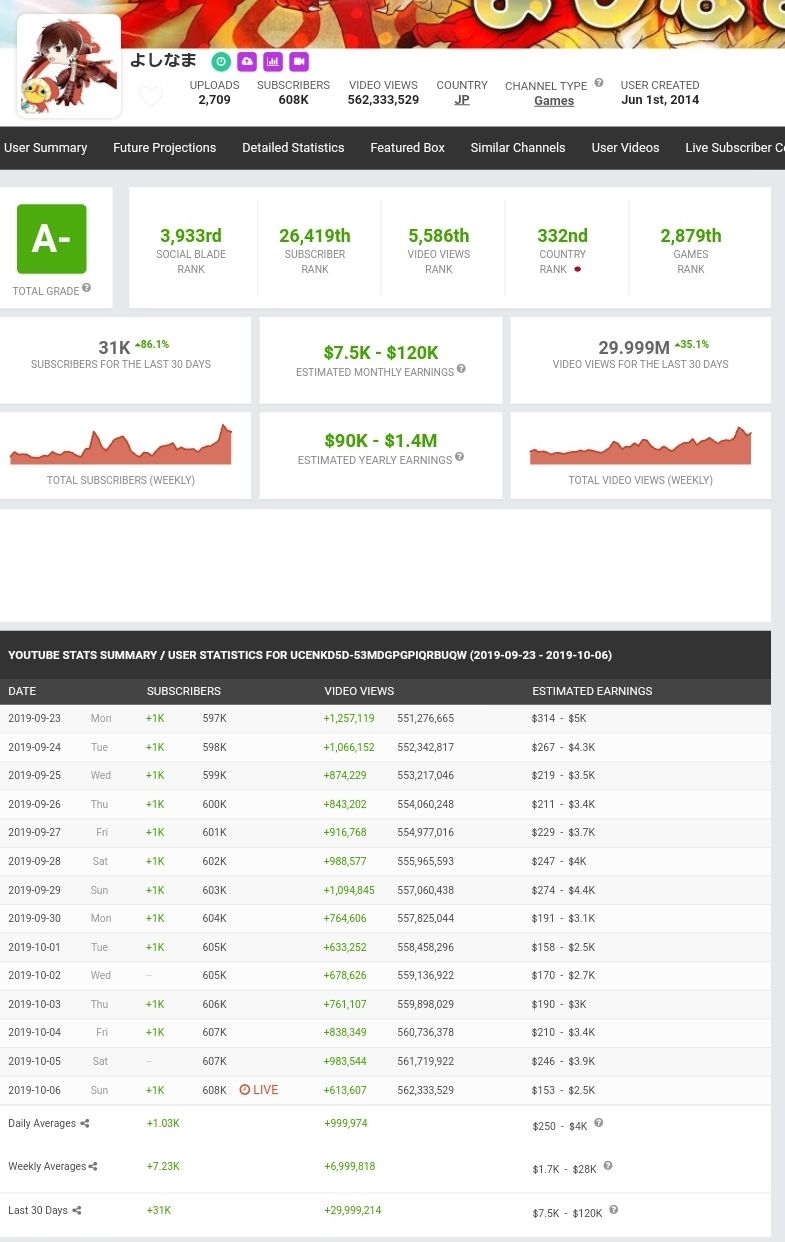This screenshot has width=785, height=1242.
Task: Click the red LIVE clock icon
Action: click(244, 1090)
